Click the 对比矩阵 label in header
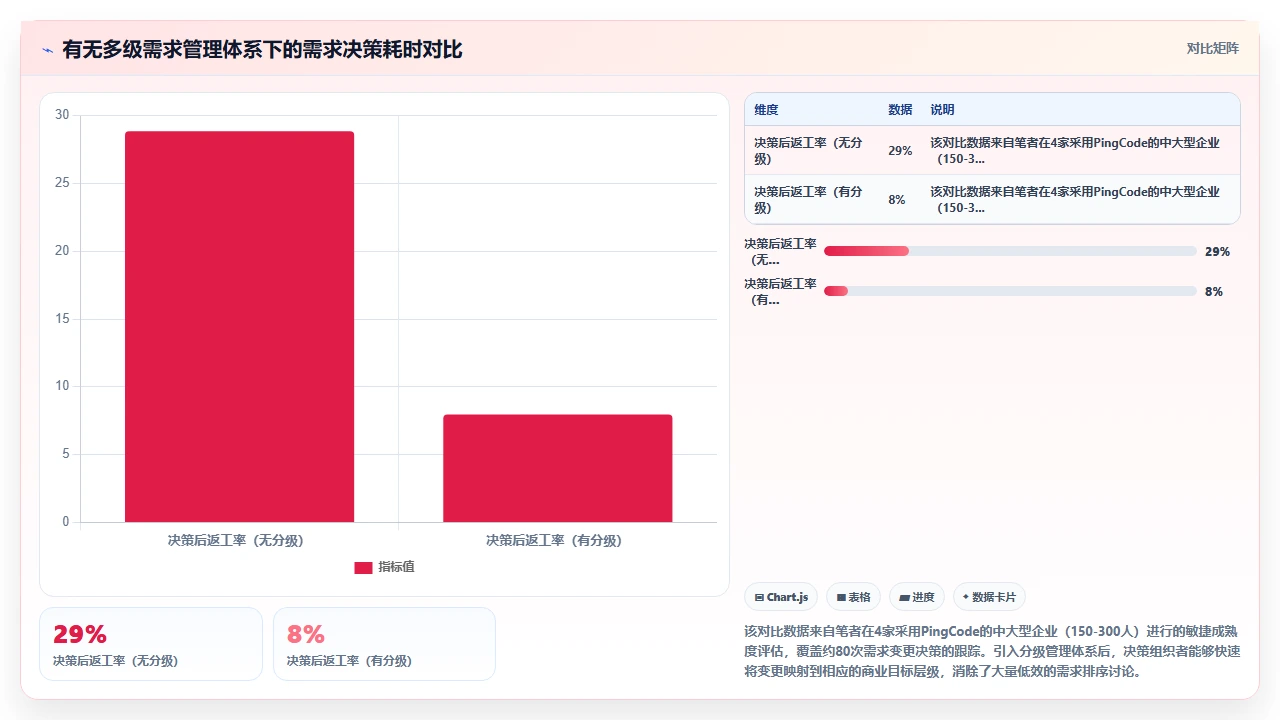Viewport: 1280px width, 720px height. [x=1212, y=49]
